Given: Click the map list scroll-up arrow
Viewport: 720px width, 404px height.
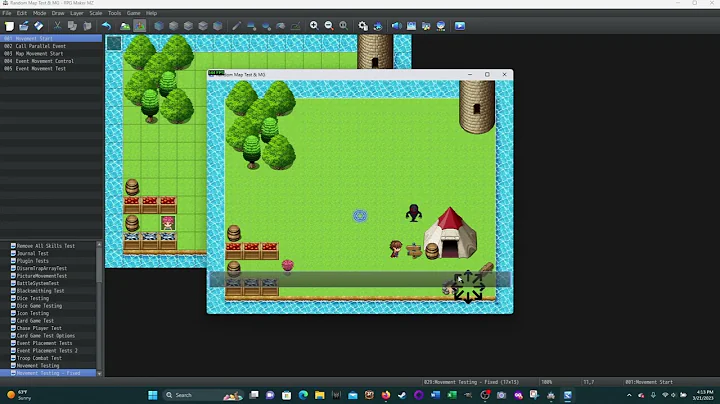Looking at the screenshot, I should (x=99, y=245).
